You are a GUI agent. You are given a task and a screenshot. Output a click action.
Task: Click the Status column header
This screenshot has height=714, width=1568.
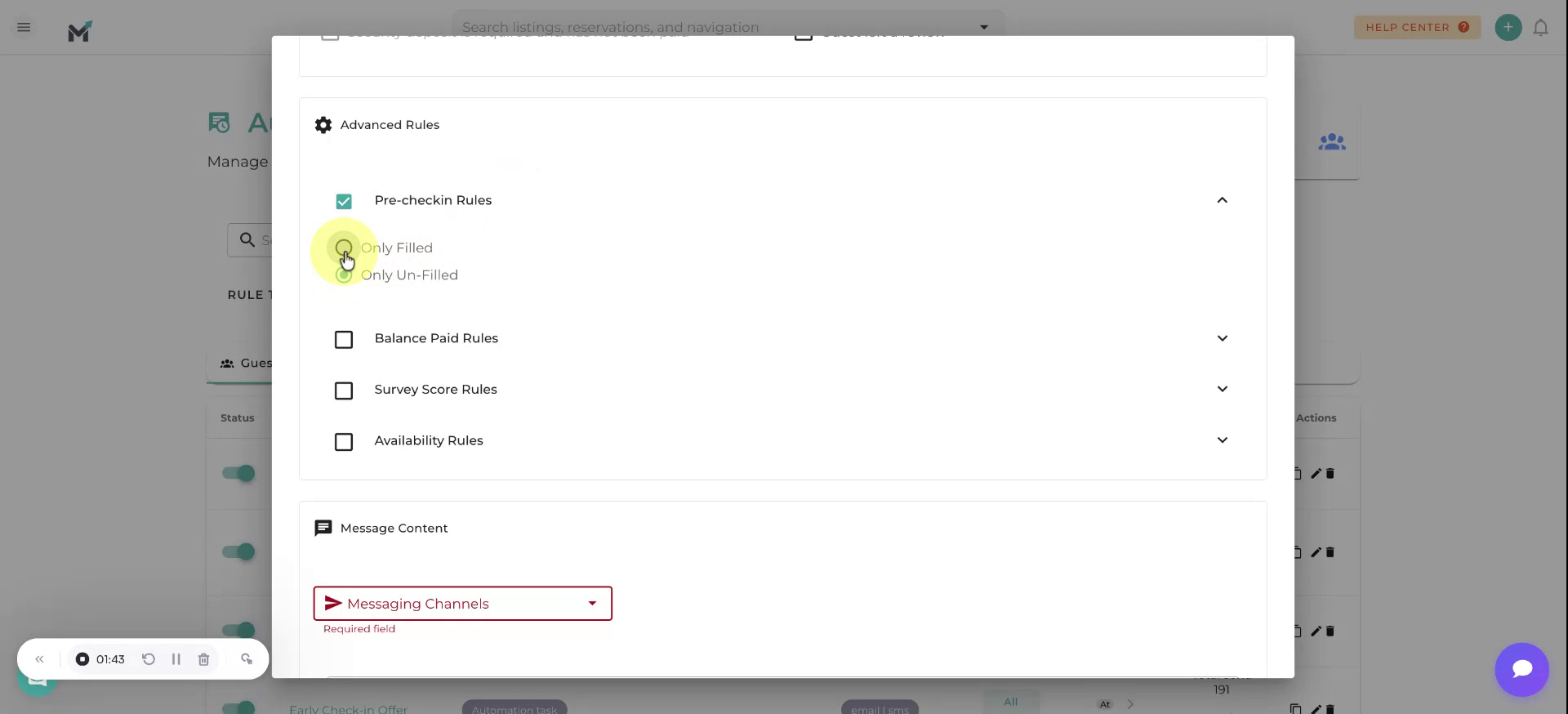(238, 418)
